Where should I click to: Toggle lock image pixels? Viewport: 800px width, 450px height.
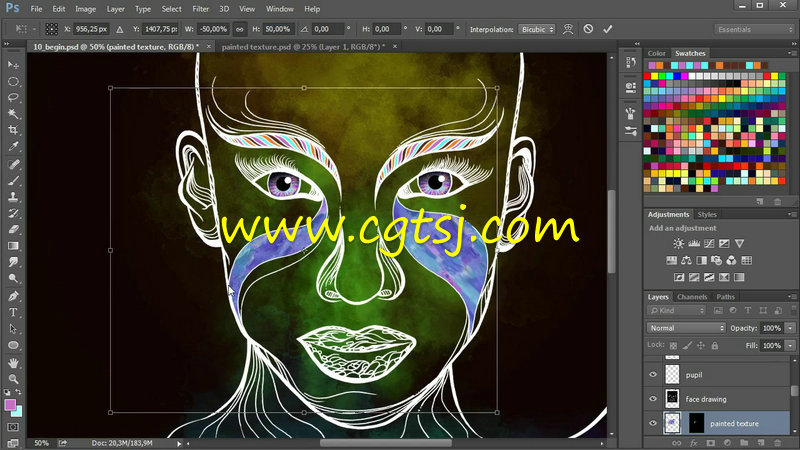click(x=687, y=345)
